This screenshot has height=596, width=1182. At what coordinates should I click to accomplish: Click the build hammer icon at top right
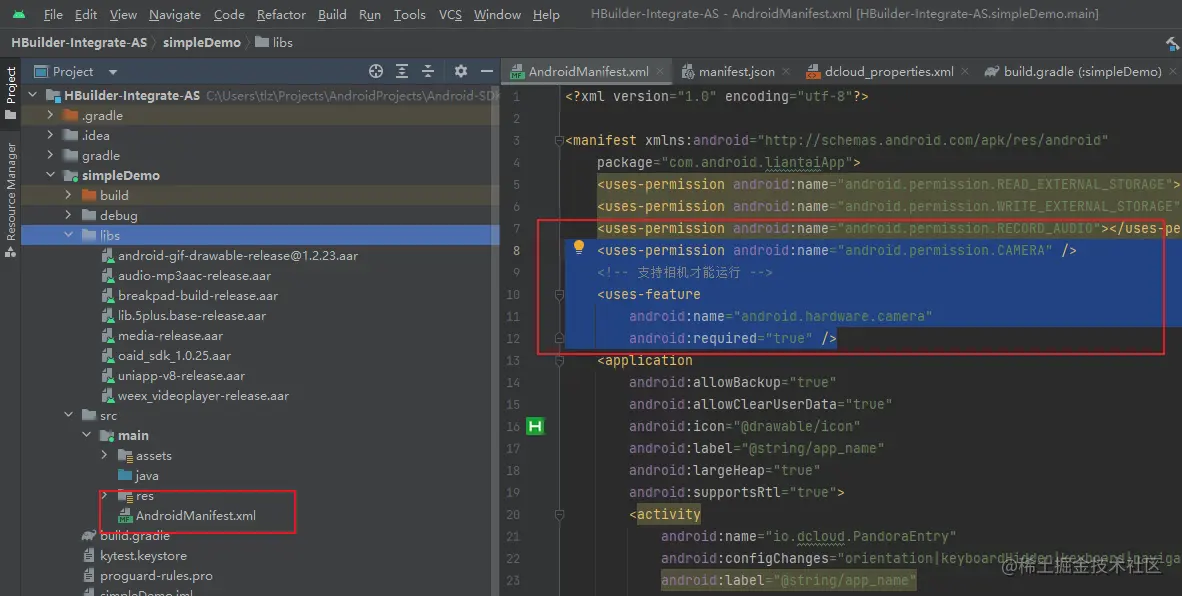[1173, 44]
